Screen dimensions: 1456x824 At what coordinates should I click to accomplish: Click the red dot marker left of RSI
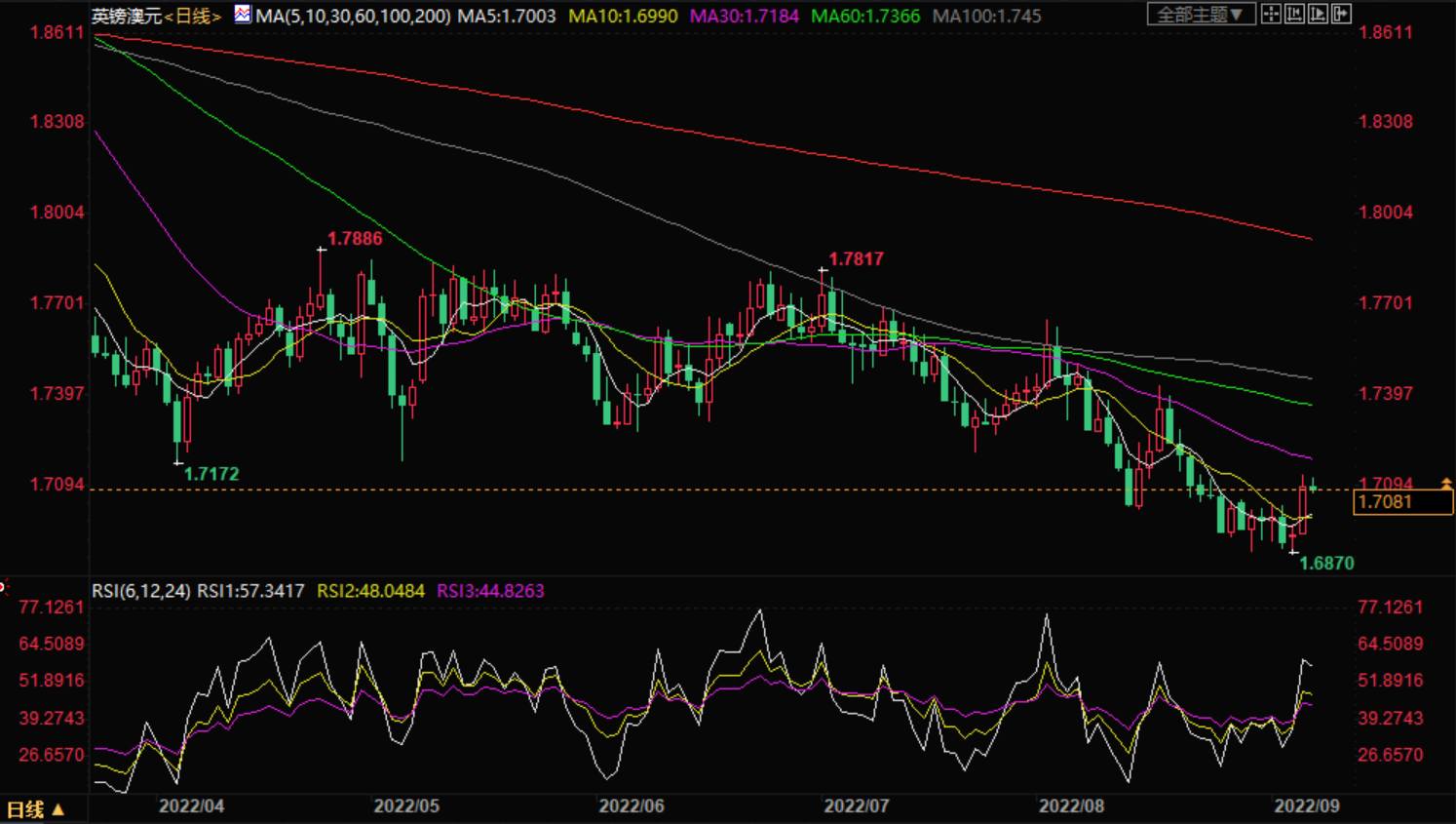3,587
